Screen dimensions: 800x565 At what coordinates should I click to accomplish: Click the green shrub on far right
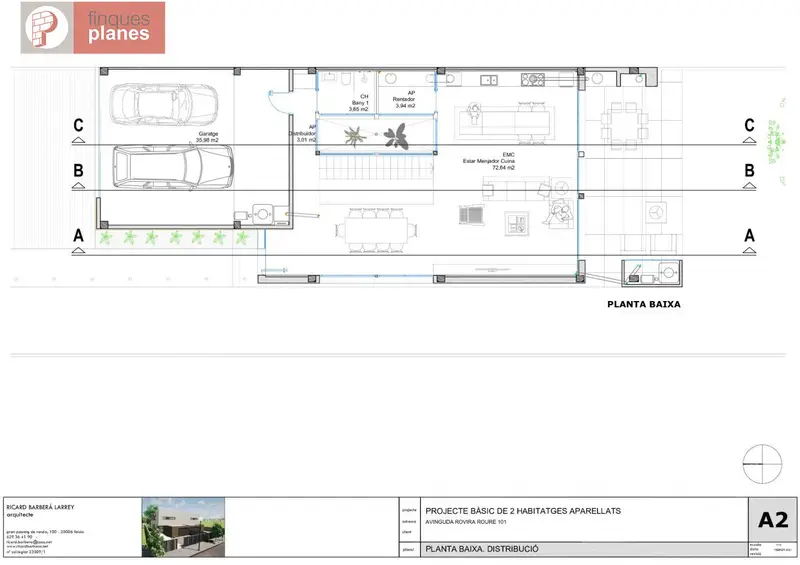775,140
